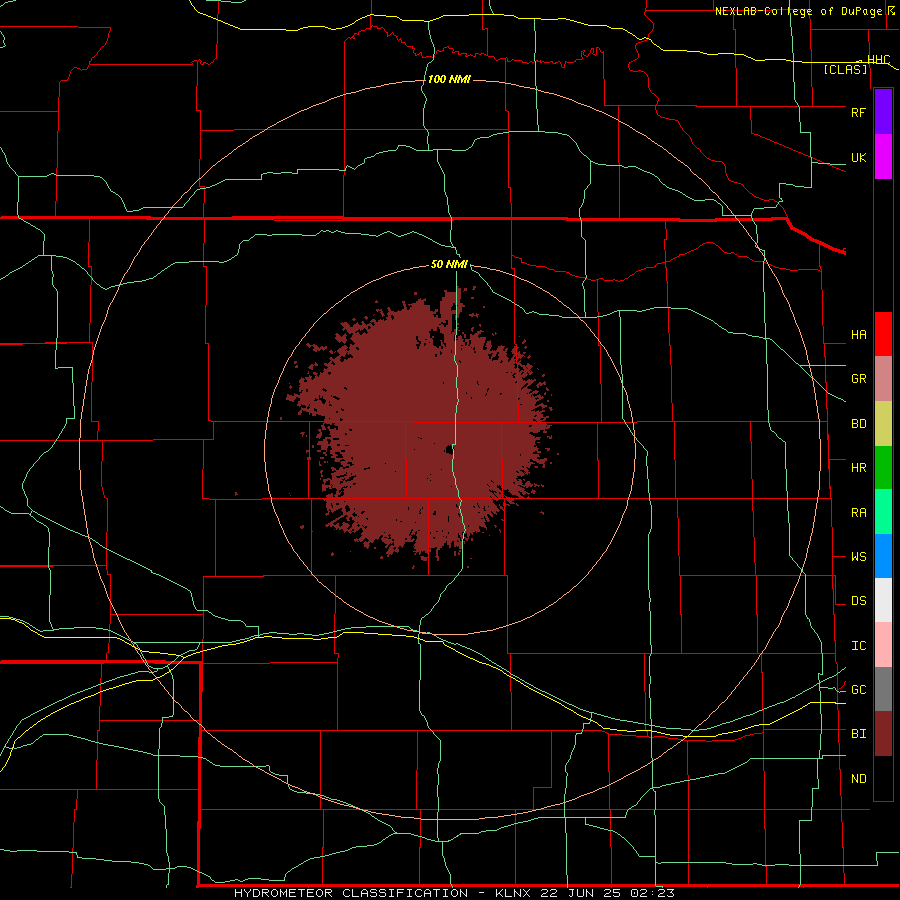This screenshot has width=900, height=900.
Task: Click the 'GR' legend label
Action: click(x=858, y=379)
